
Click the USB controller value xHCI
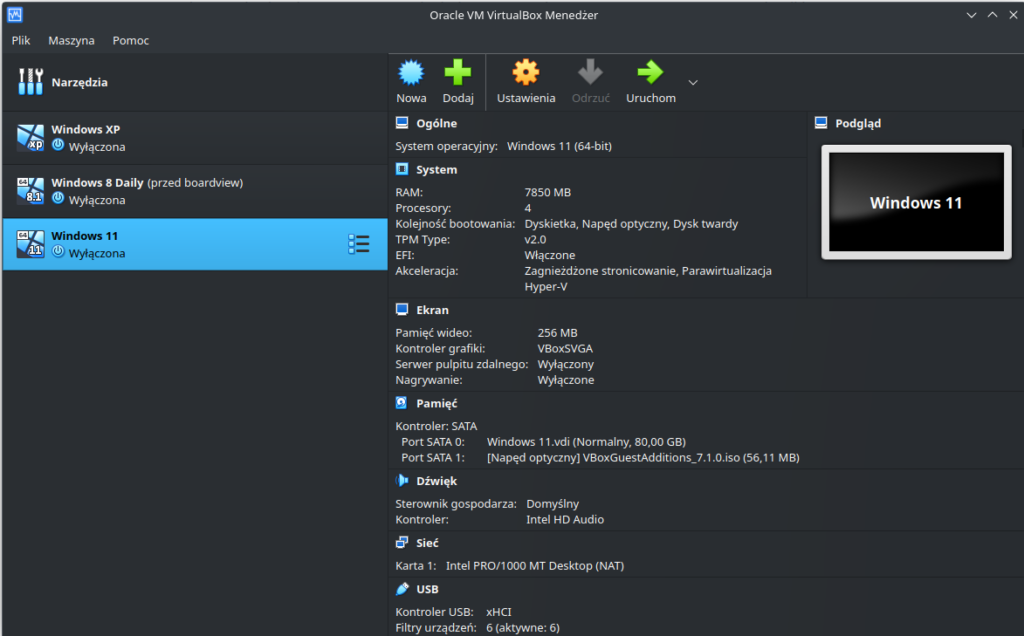click(499, 612)
